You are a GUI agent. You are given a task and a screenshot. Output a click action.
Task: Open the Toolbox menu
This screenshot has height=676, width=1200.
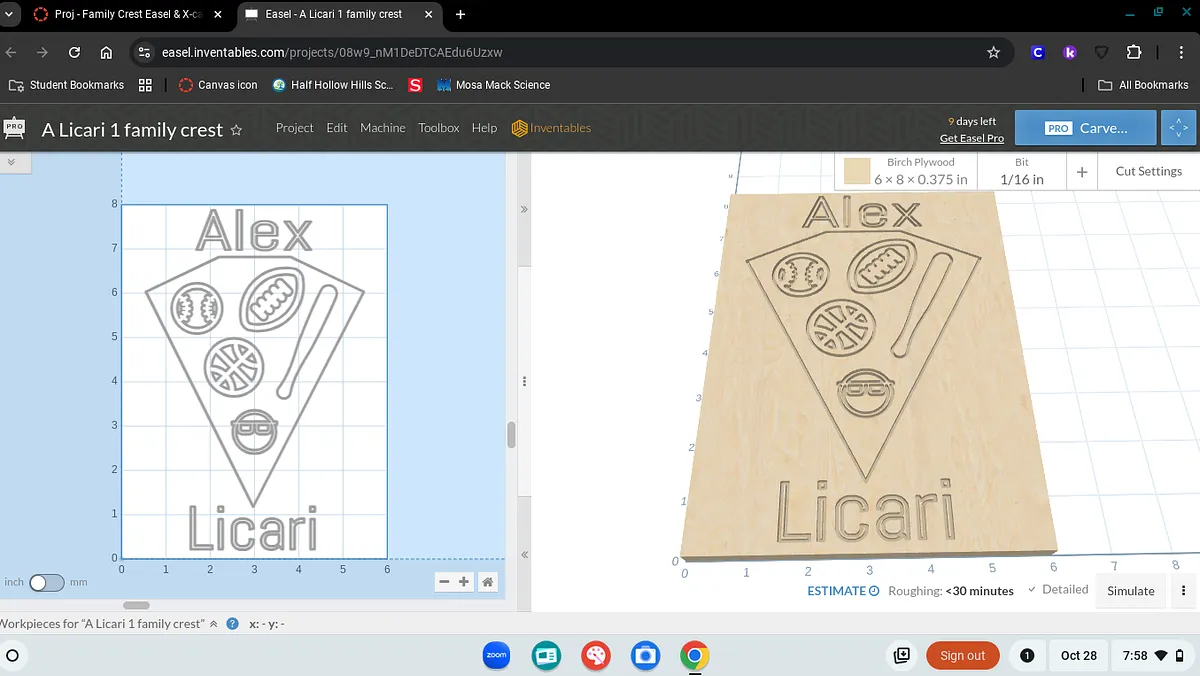(x=438, y=128)
